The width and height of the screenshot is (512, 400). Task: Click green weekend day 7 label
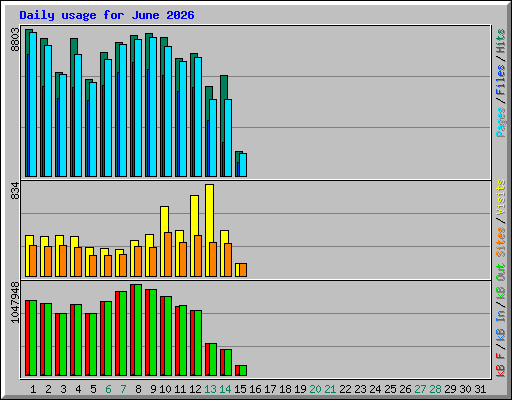point(123,389)
